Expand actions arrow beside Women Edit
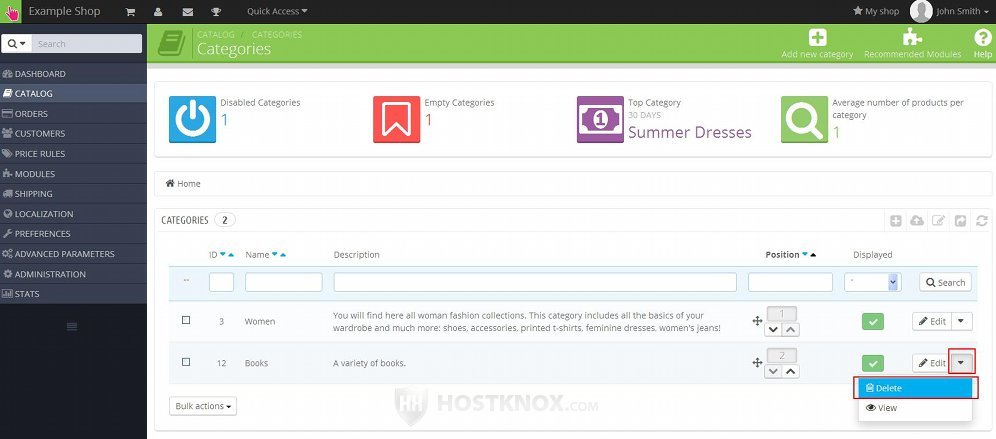Viewport: 996px width, 439px height. pyautogui.click(x=961, y=321)
